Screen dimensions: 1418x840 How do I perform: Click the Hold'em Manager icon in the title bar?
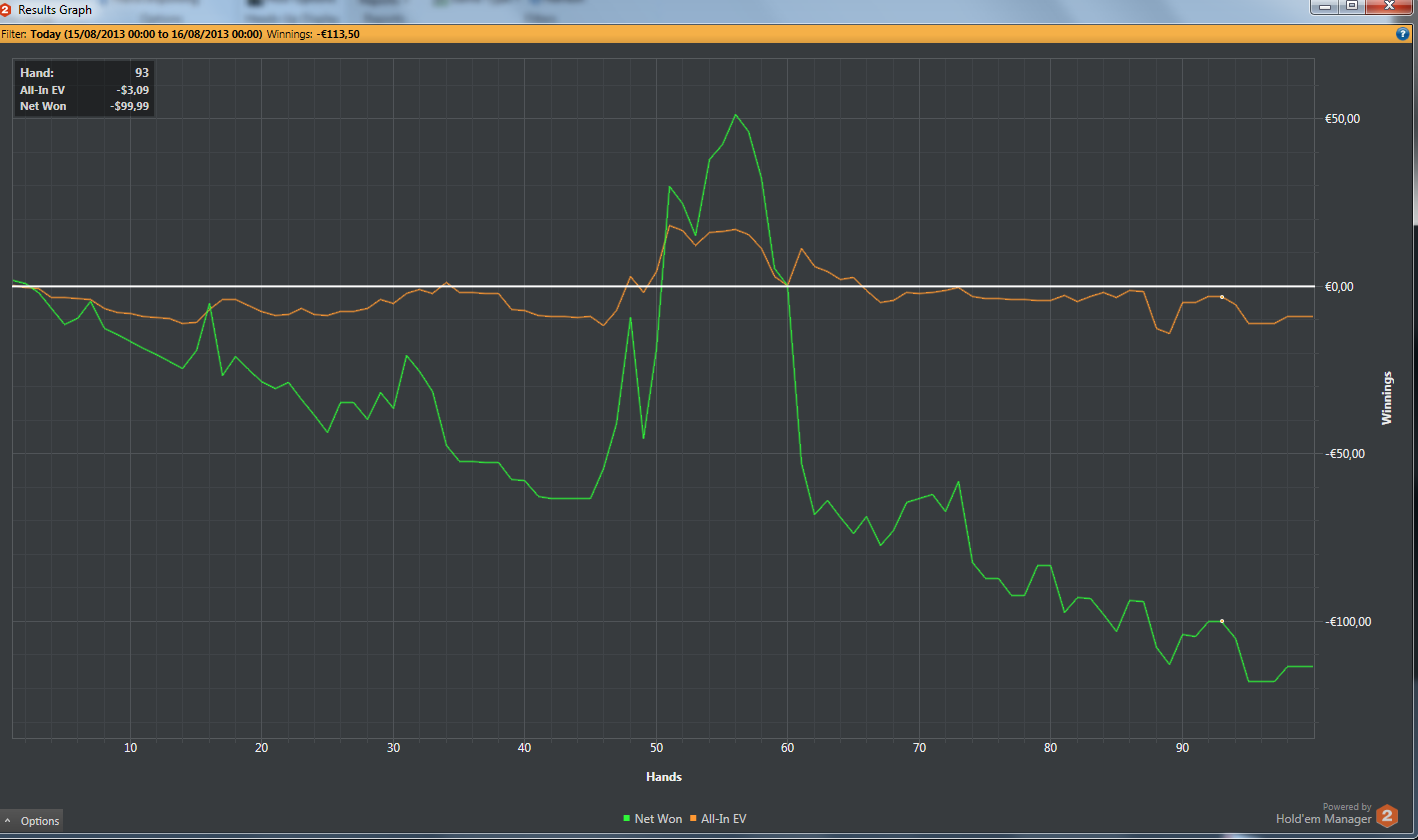pos(6,9)
